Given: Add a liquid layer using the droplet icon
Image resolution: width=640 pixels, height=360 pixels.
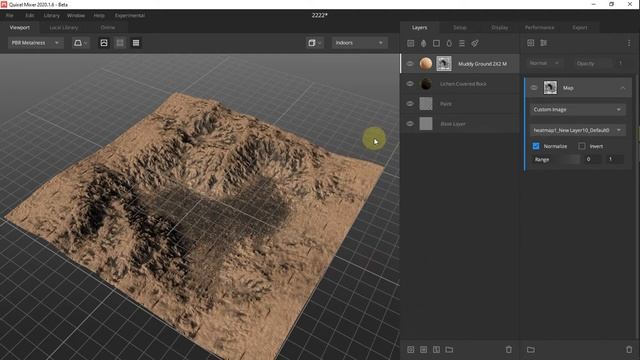Looking at the screenshot, I should [x=449, y=43].
